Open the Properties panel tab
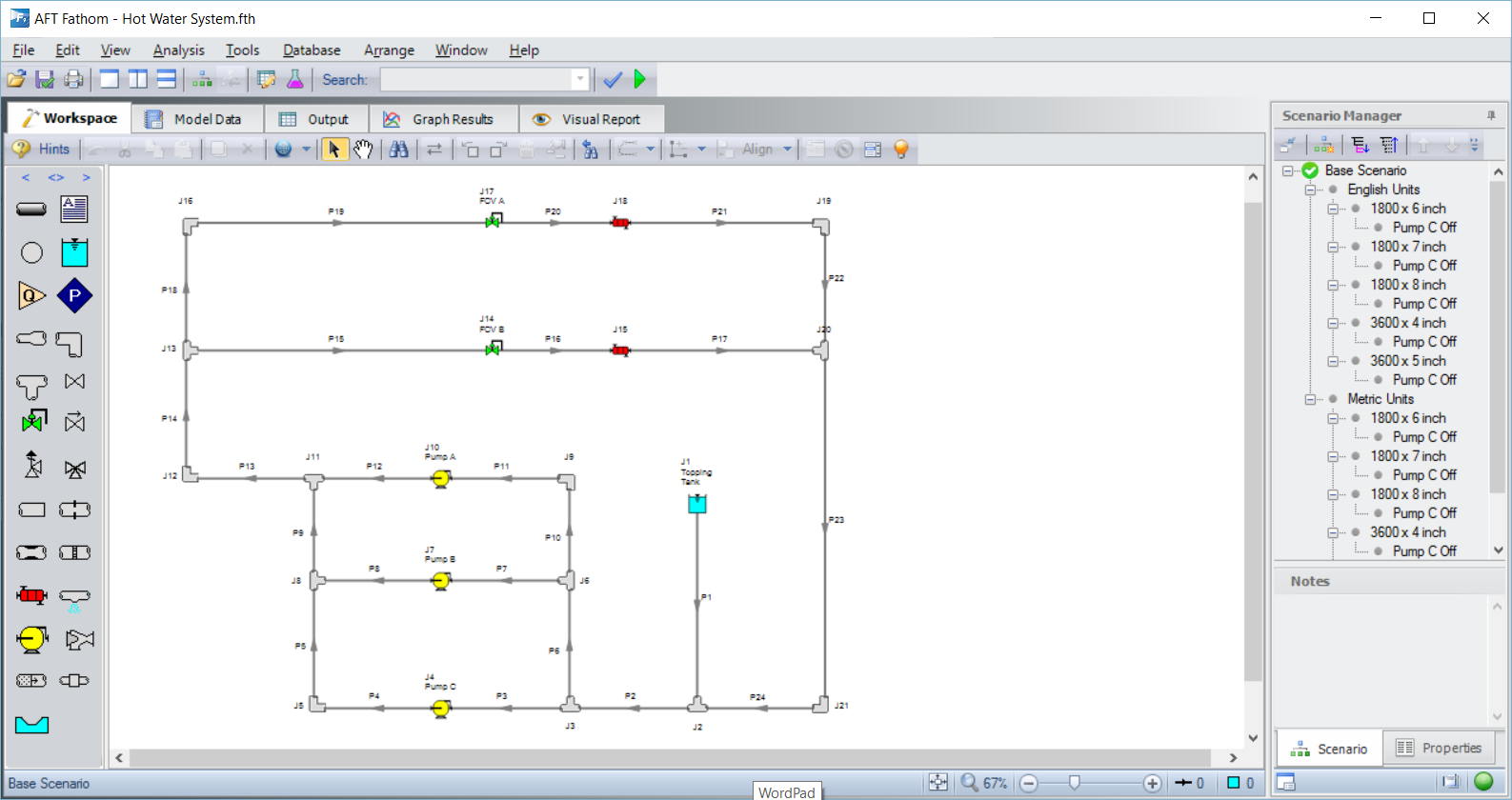Viewport: 1512px width, 800px height. click(1439, 748)
